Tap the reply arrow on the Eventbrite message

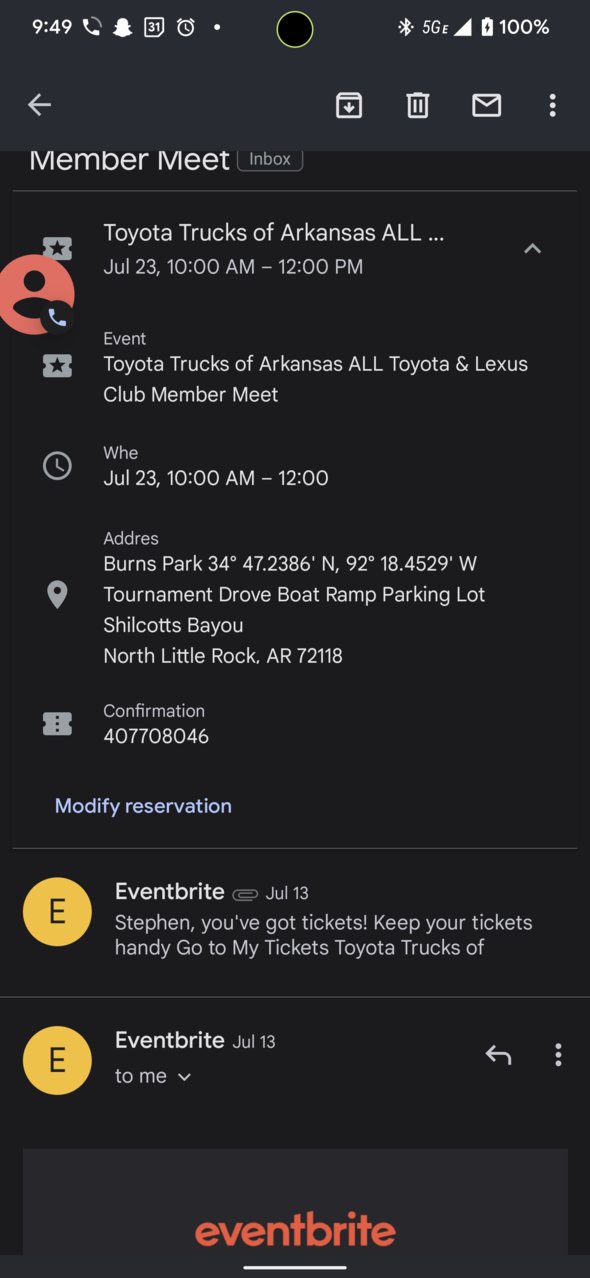coord(498,1055)
